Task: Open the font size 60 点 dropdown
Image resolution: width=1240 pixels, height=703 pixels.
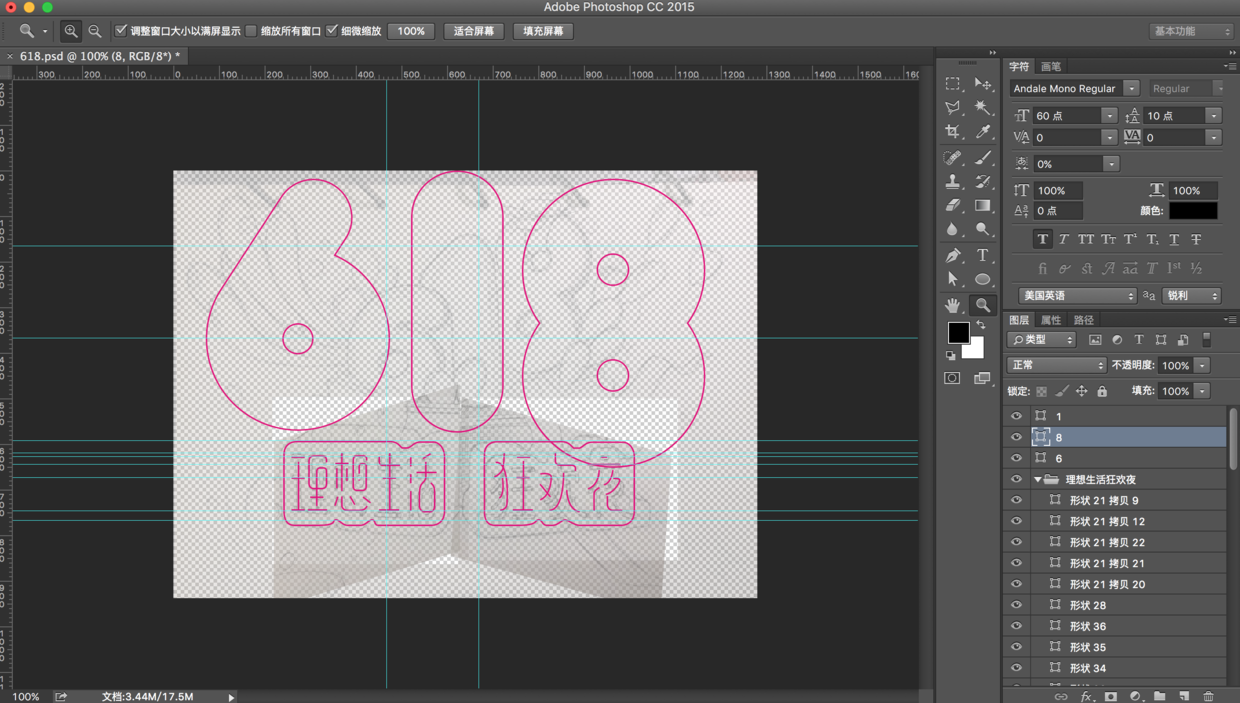Action: (1109, 116)
